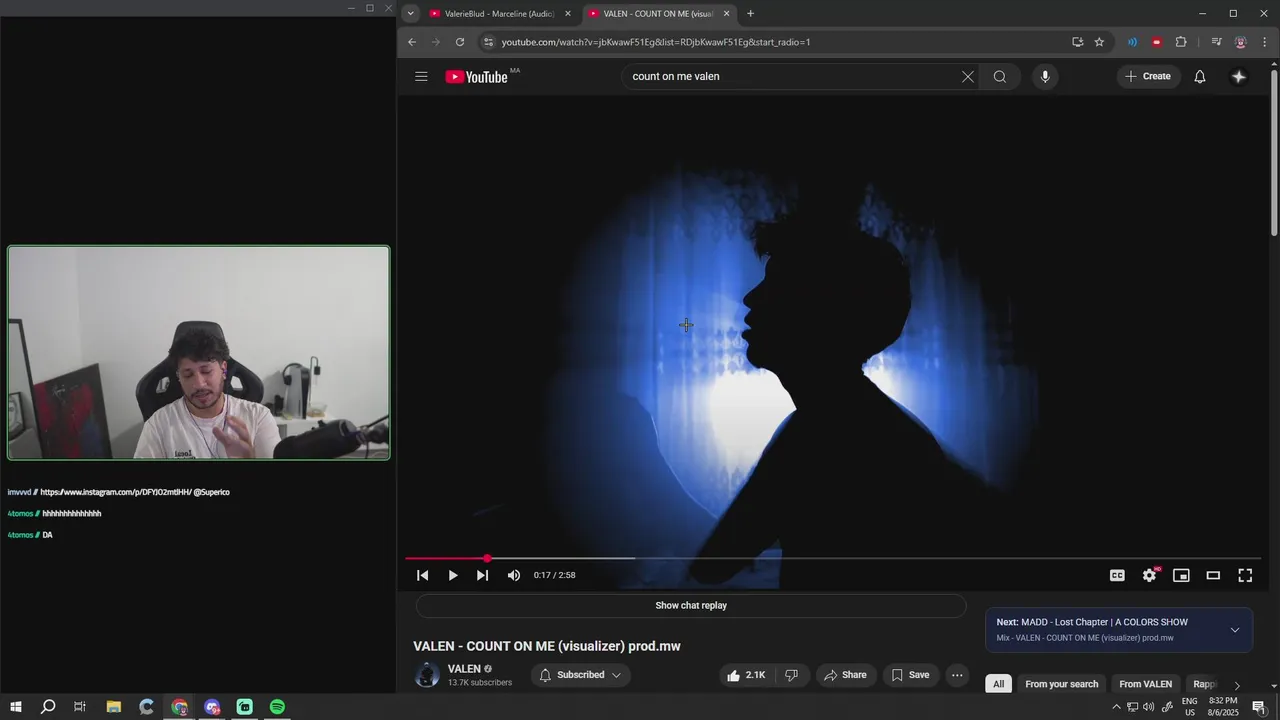Open more actions ellipsis under the video
This screenshot has height=720, width=1280.
[957, 675]
